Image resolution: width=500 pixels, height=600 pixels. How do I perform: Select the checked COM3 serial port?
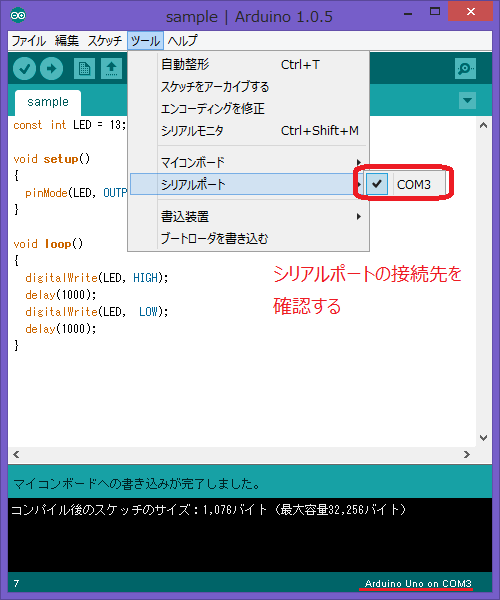(406, 184)
